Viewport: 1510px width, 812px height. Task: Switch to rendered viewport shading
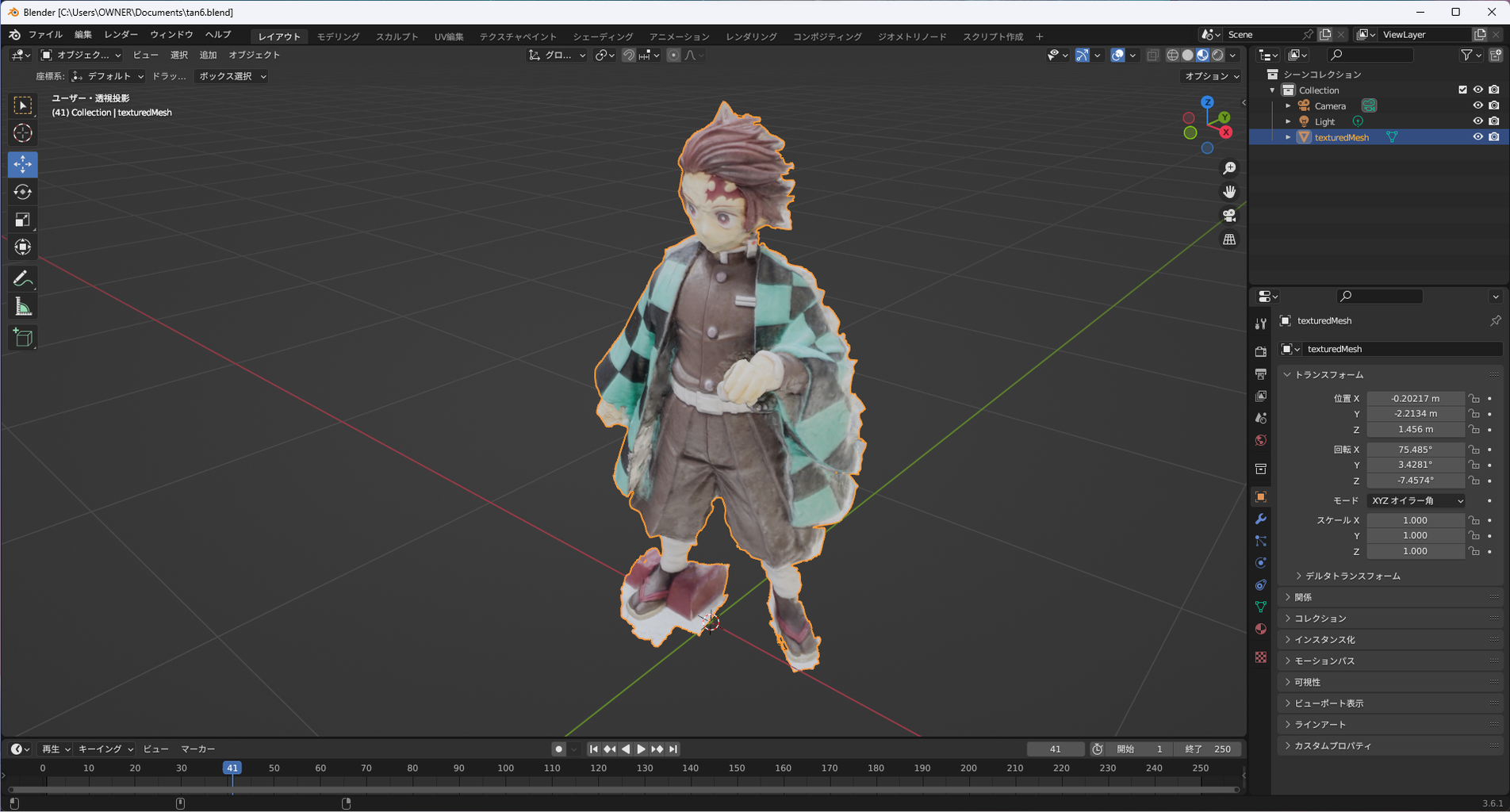coord(1218,56)
